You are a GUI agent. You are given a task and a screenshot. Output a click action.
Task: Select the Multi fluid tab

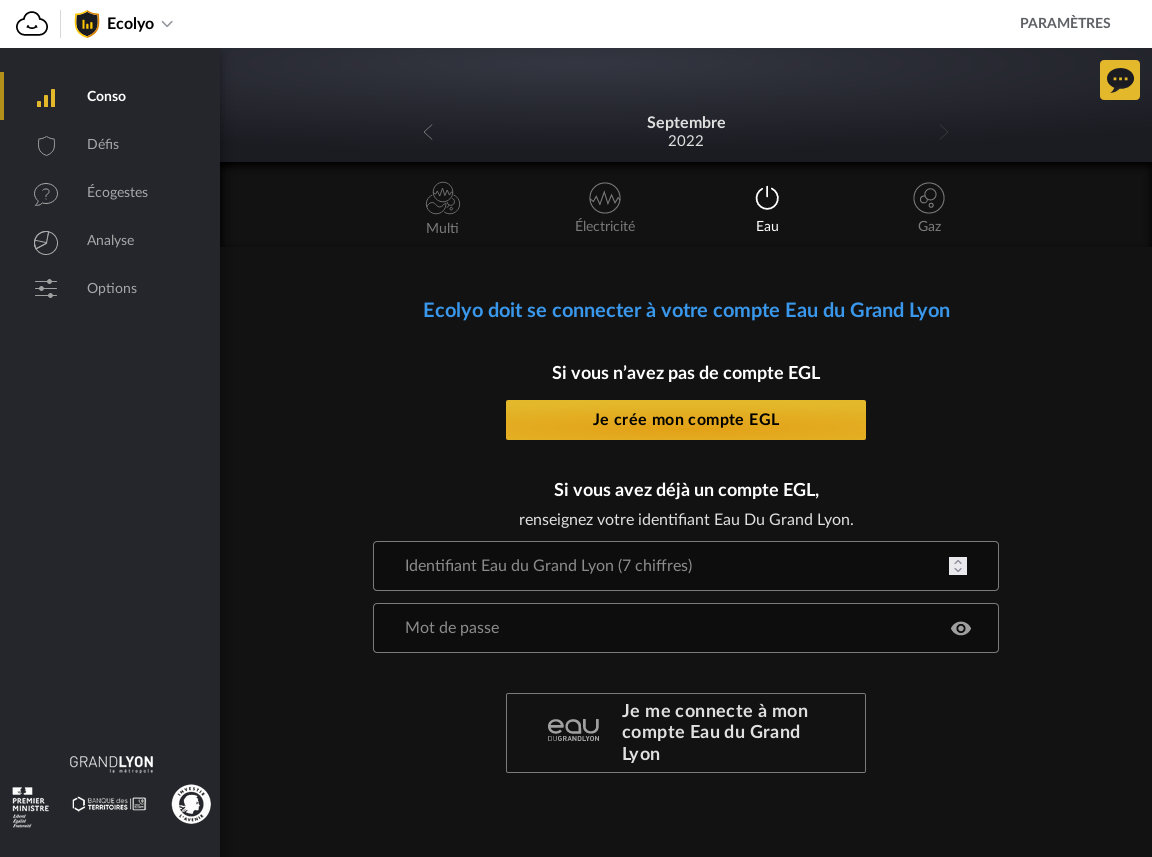click(x=442, y=209)
